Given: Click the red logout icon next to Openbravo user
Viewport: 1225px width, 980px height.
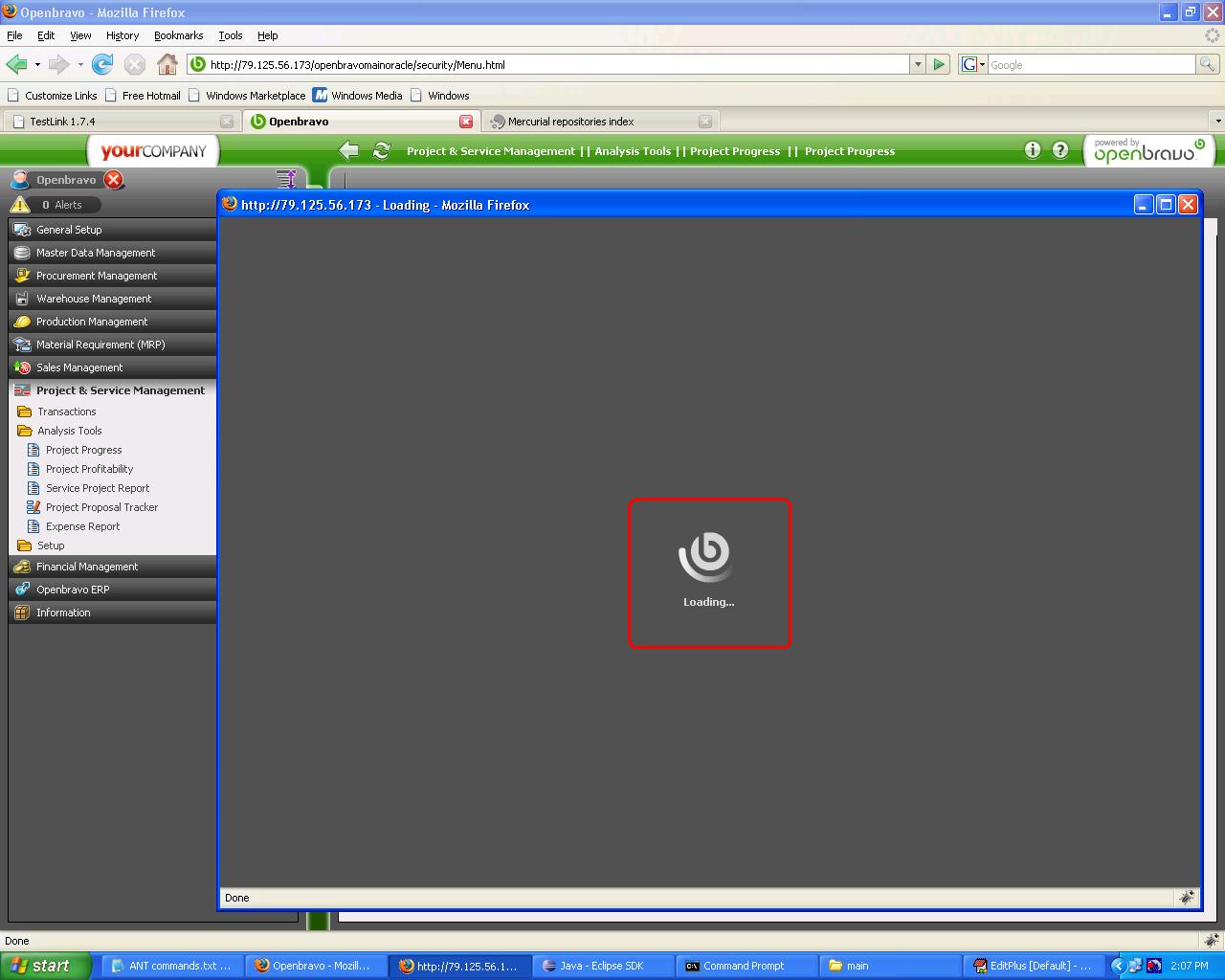Looking at the screenshot, I should click(x=114, y=179).
